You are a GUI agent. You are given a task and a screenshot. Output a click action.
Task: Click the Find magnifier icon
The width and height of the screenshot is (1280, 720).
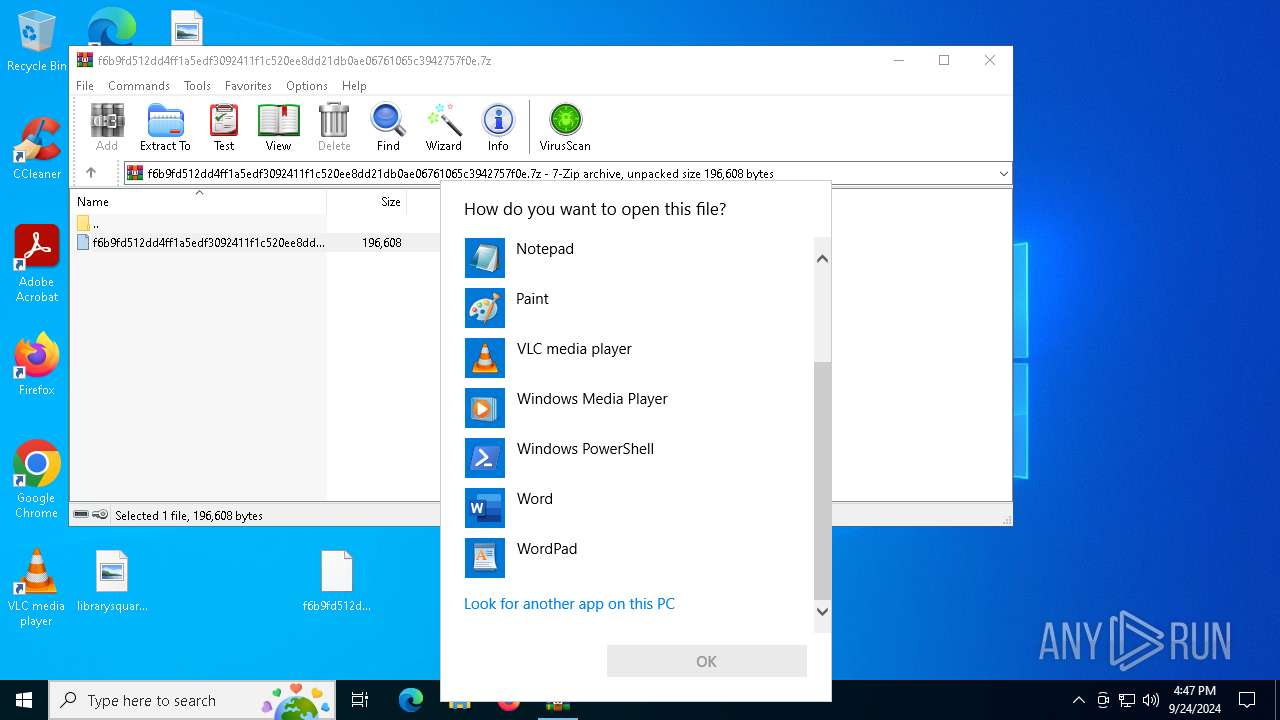pos(388,127)
